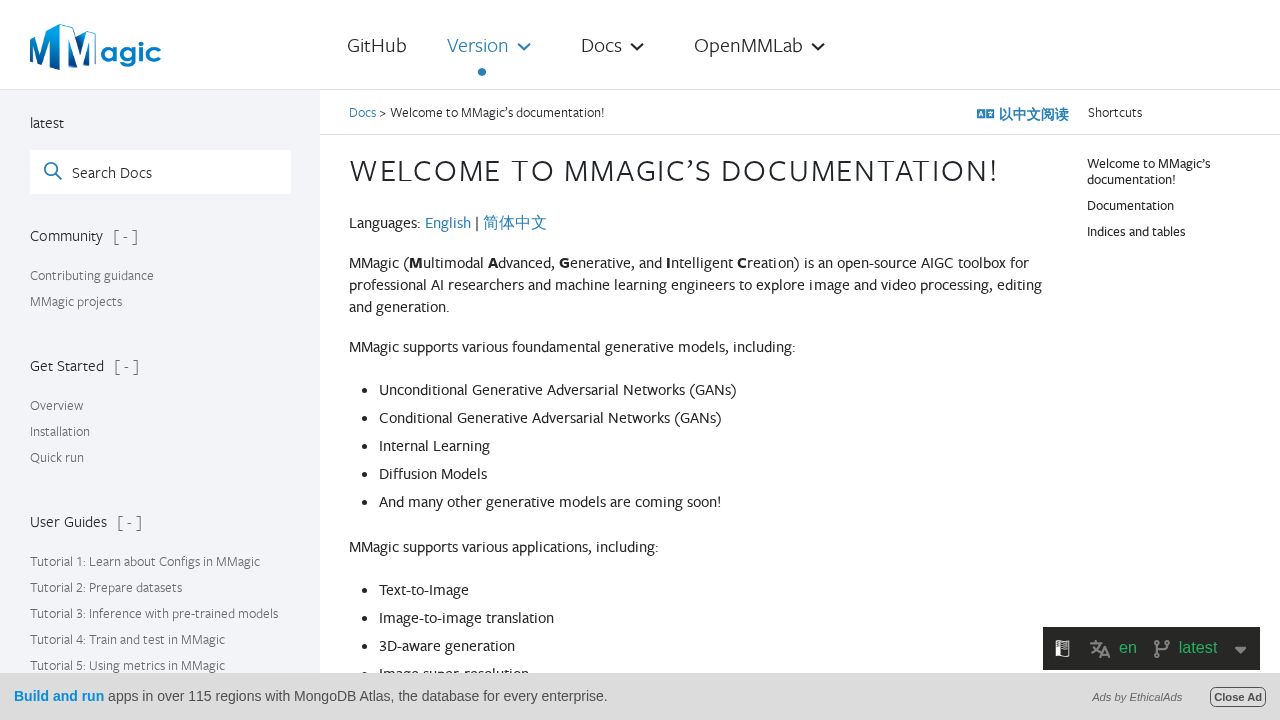Click the Docs breadcrumb link
This screenshot has height=720, width=1280.
coord(362,113)
